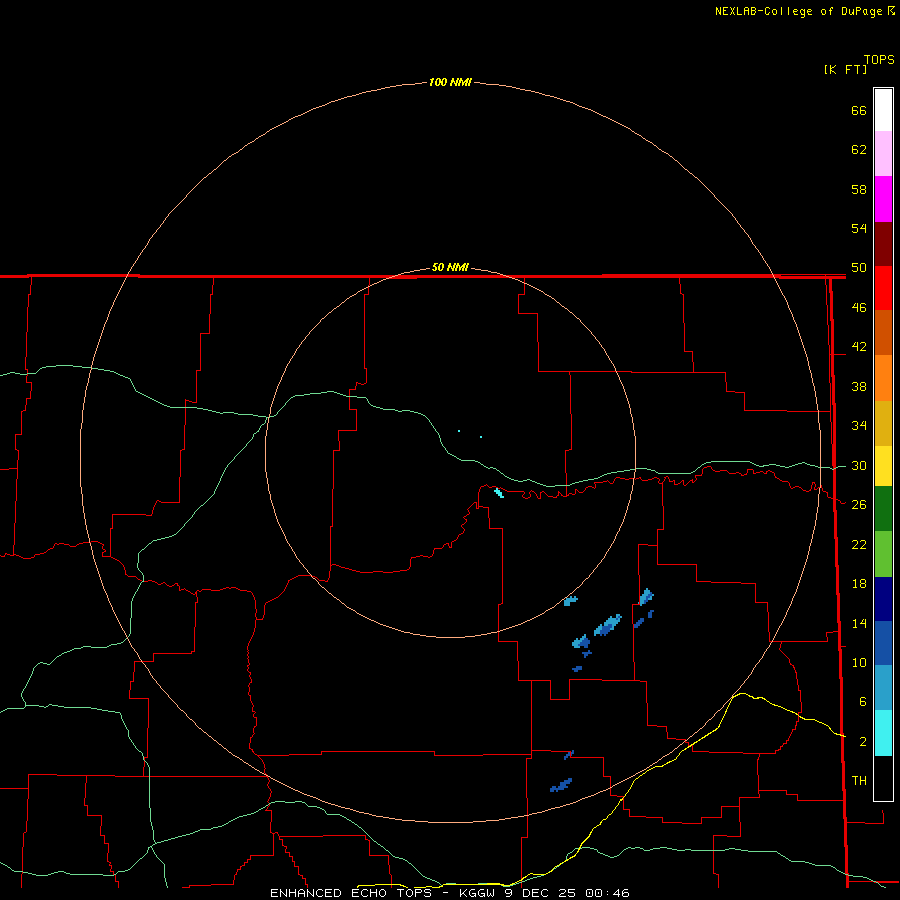Click the "30" legend value
The height and width of the screenshot is (900, 900).
click(x=859, y=465)
